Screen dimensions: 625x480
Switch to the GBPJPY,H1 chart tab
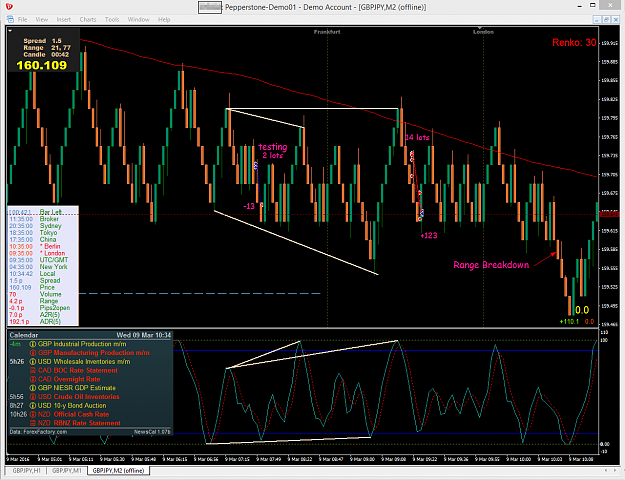(26, 471)
